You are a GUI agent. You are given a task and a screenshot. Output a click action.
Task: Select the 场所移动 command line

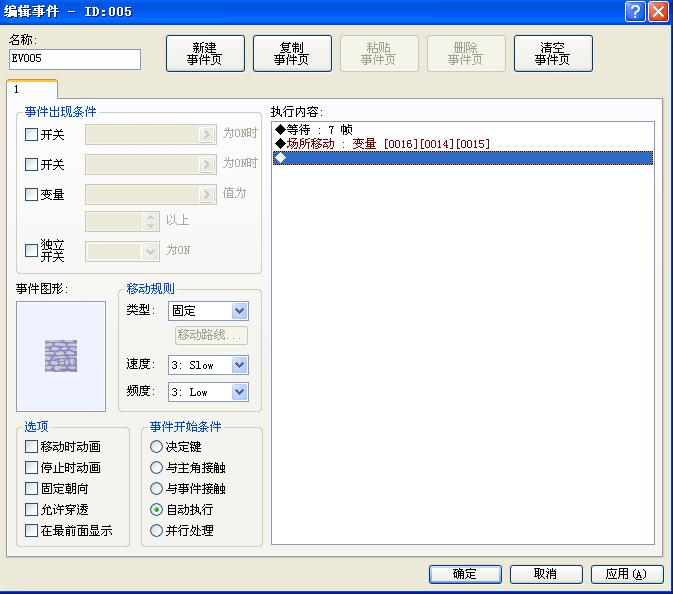click(463, 143)
